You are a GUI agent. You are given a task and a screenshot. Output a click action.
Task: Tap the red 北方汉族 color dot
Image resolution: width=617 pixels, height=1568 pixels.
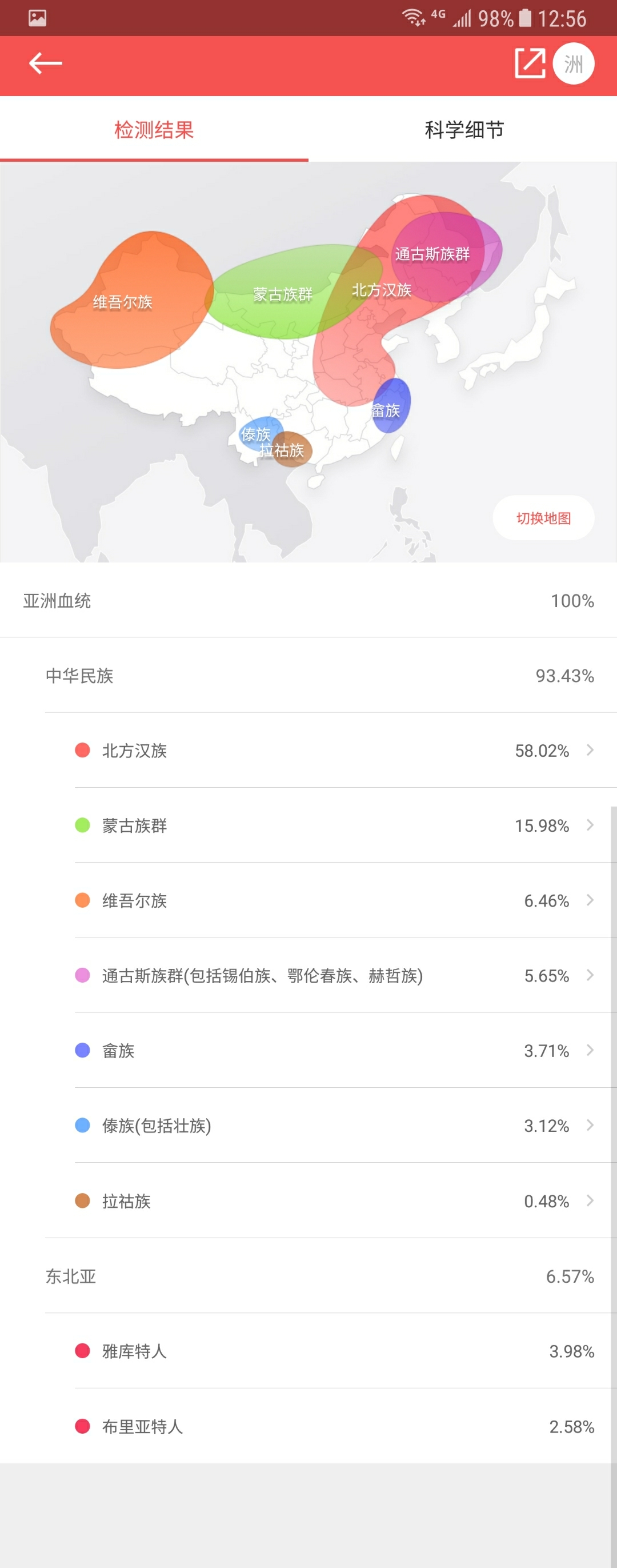coord(82,750)
